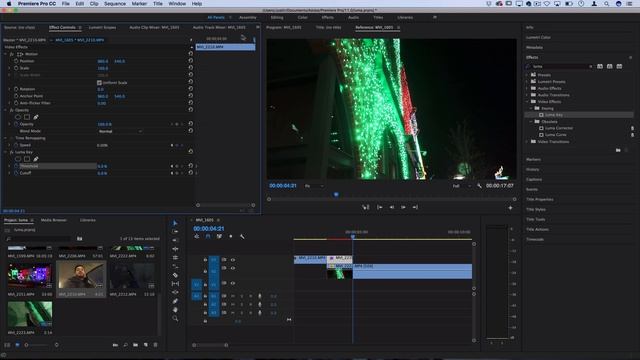The image size is (640, 360).
Task: Open playback resolution dropdown set to Full
Action: [x=461, y=186]
